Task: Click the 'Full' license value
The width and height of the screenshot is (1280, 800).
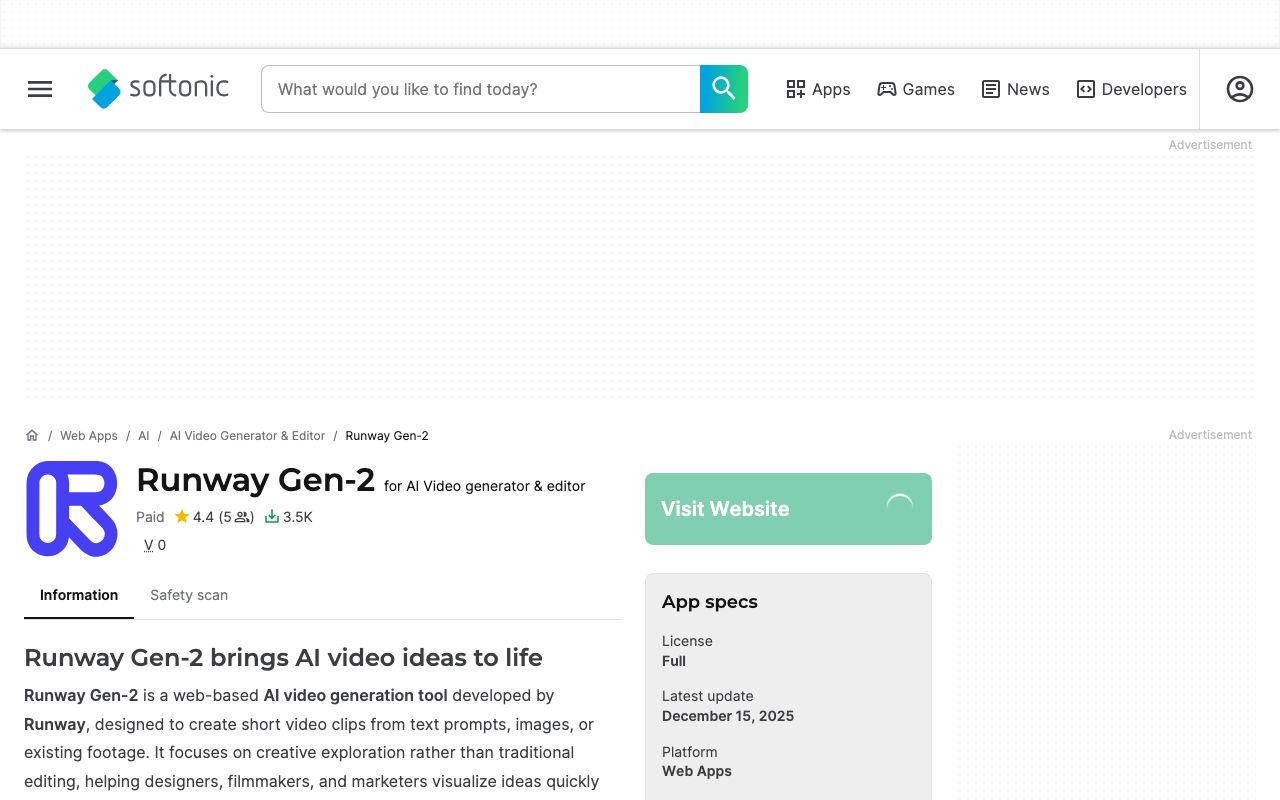Action: pos(674,661)
